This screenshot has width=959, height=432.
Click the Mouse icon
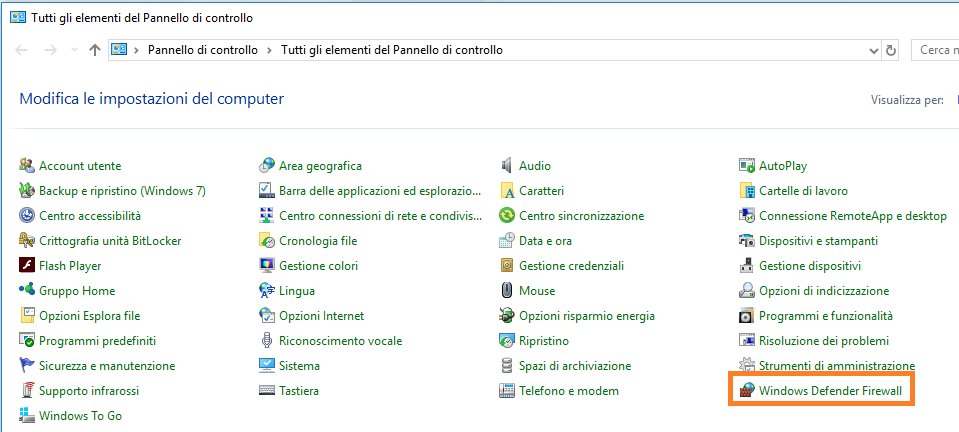507,291
